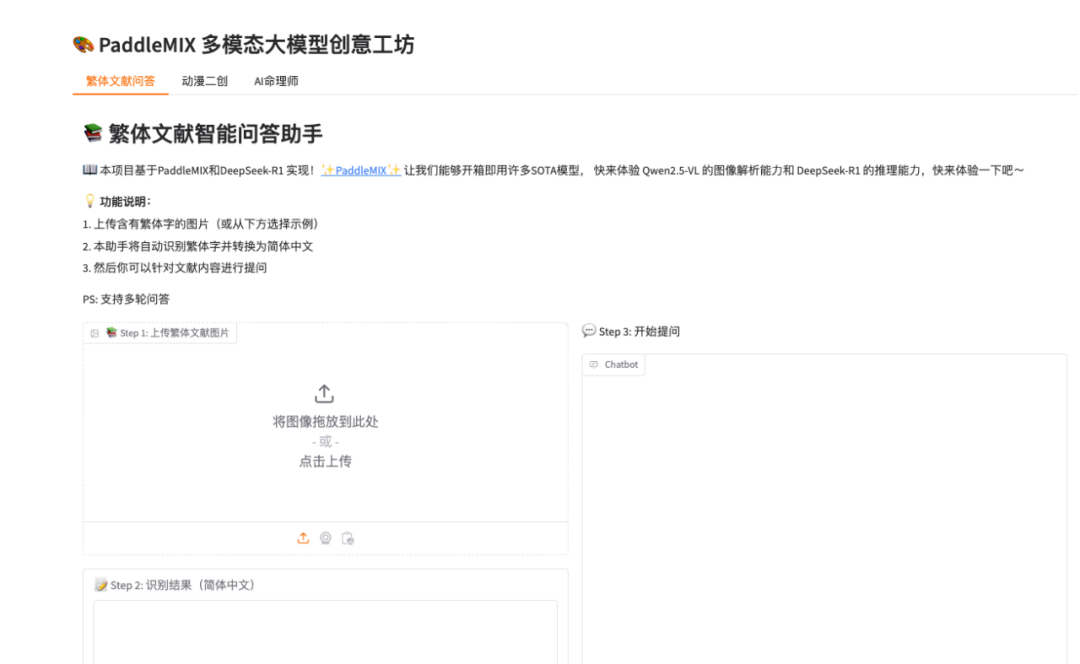1080x664 pixels.
Task: Click the open-book icon before 本项目基于
Action: (x=90, y=169)
